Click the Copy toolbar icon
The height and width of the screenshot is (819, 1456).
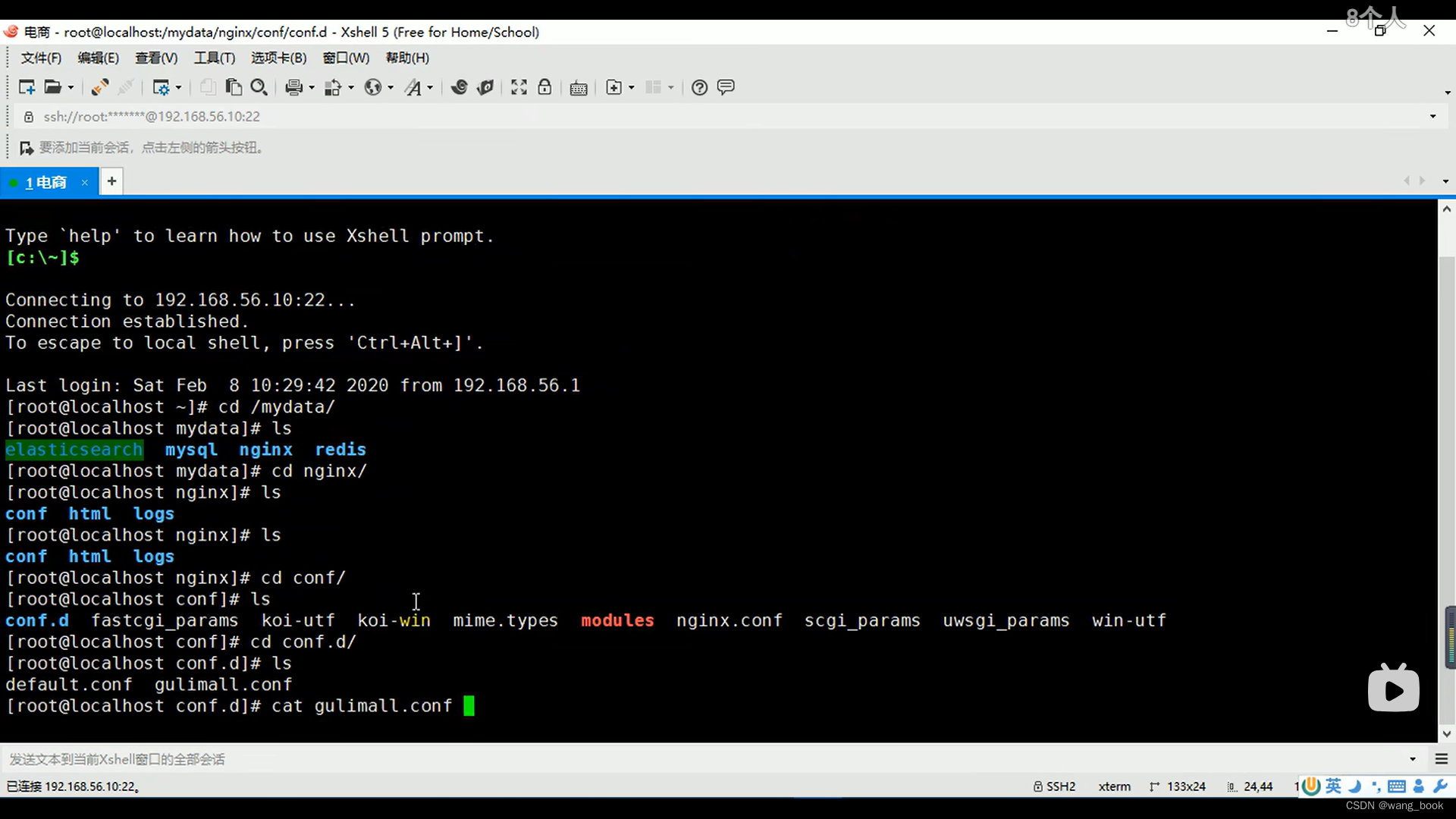click(207, 87)
